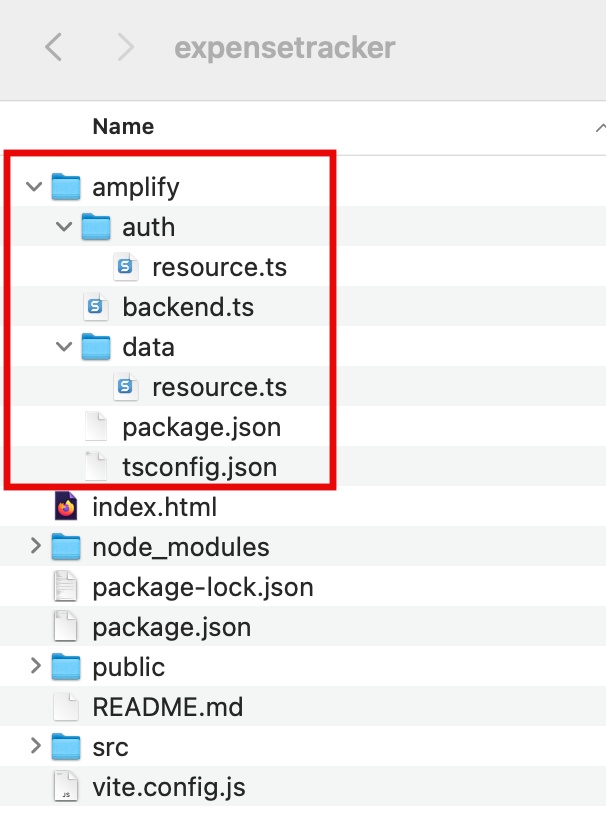Select the src folder icon
The image size is (606, 828).
(x=66, y=747)
